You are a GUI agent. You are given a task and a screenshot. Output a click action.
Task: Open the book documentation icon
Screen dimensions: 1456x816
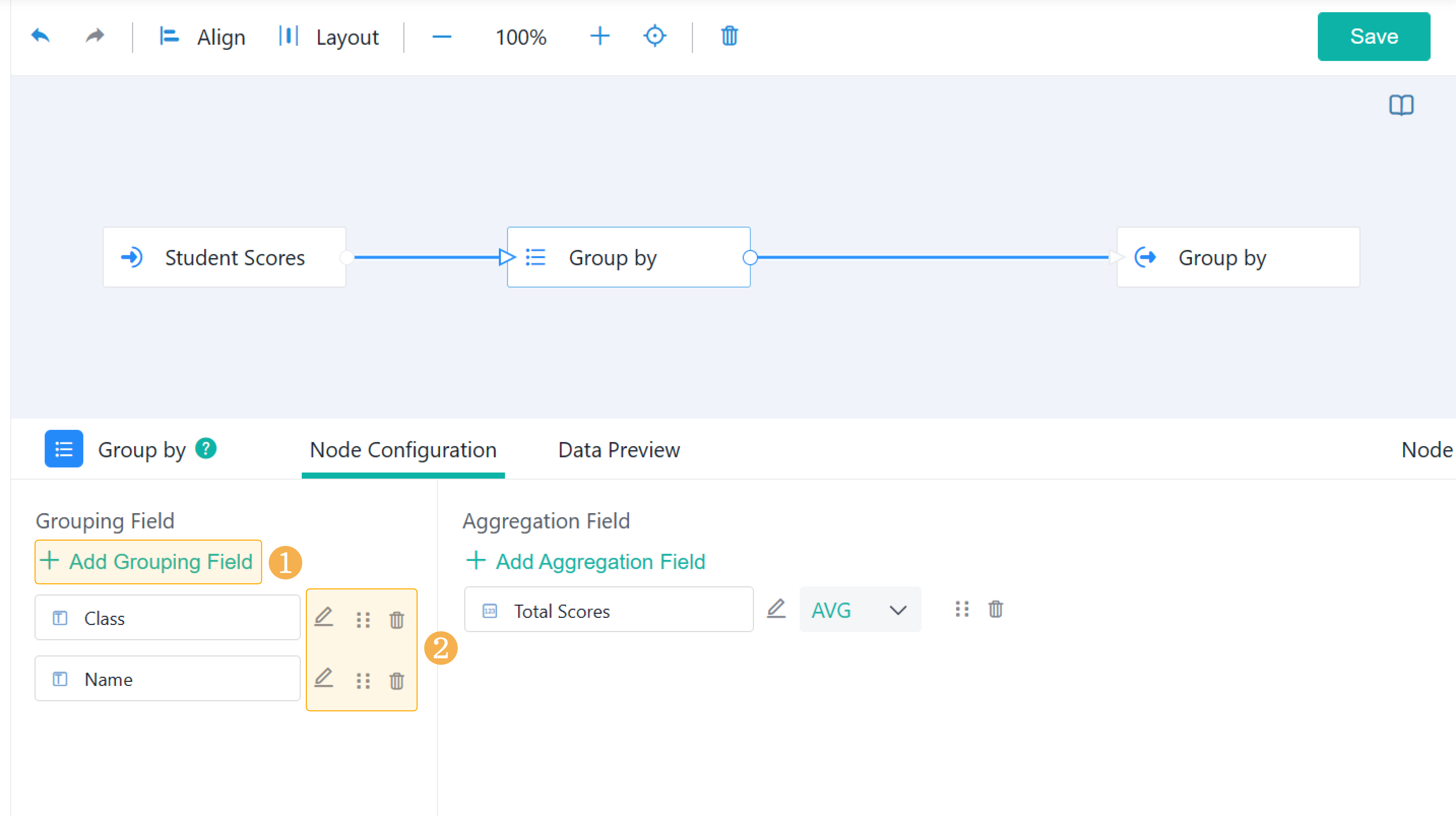point(1401,105)
